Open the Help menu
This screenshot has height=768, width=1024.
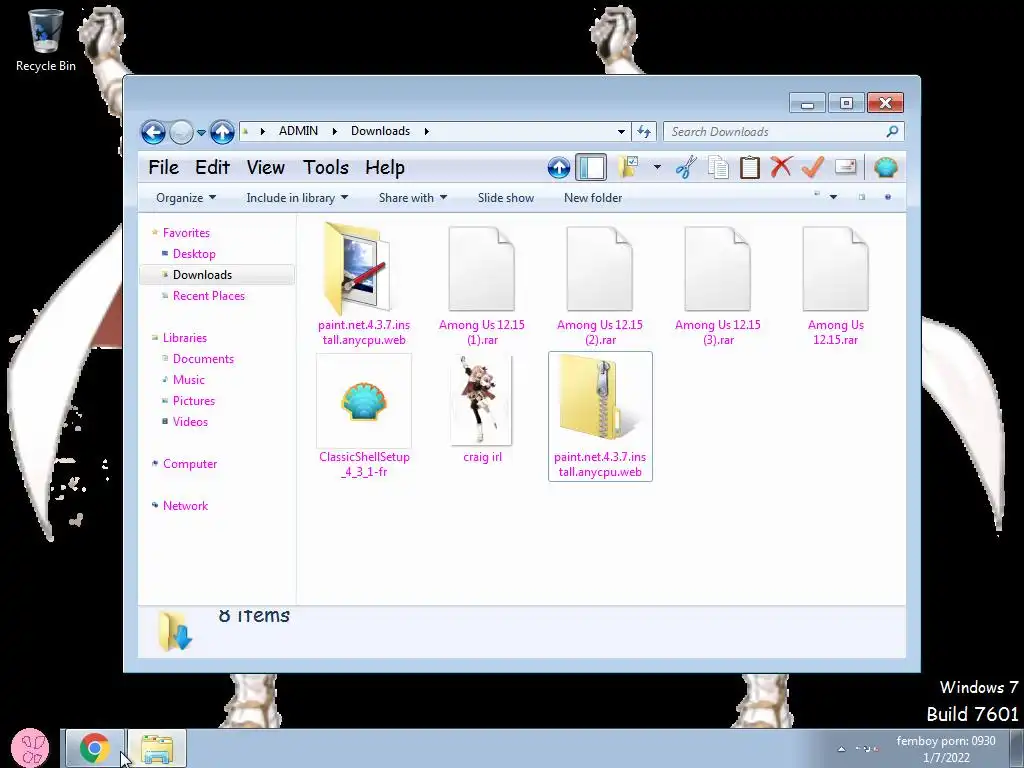pos(385,168)
